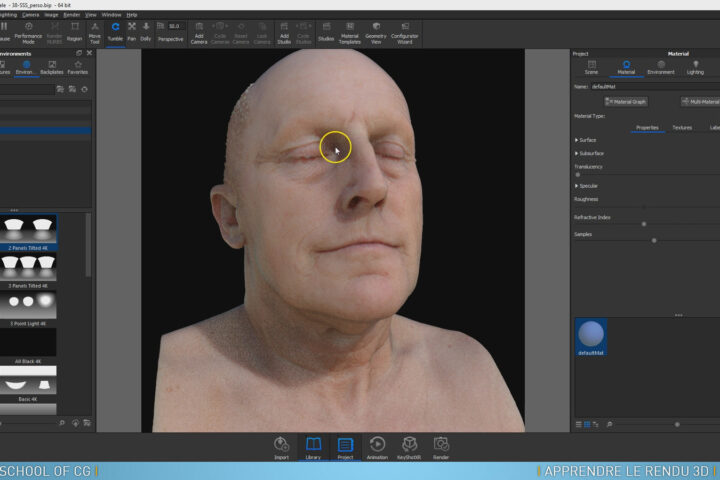This screenshot has width=720, height=480.
Task: Select the highlighted blue folder row
Action: tap(45, 130)
